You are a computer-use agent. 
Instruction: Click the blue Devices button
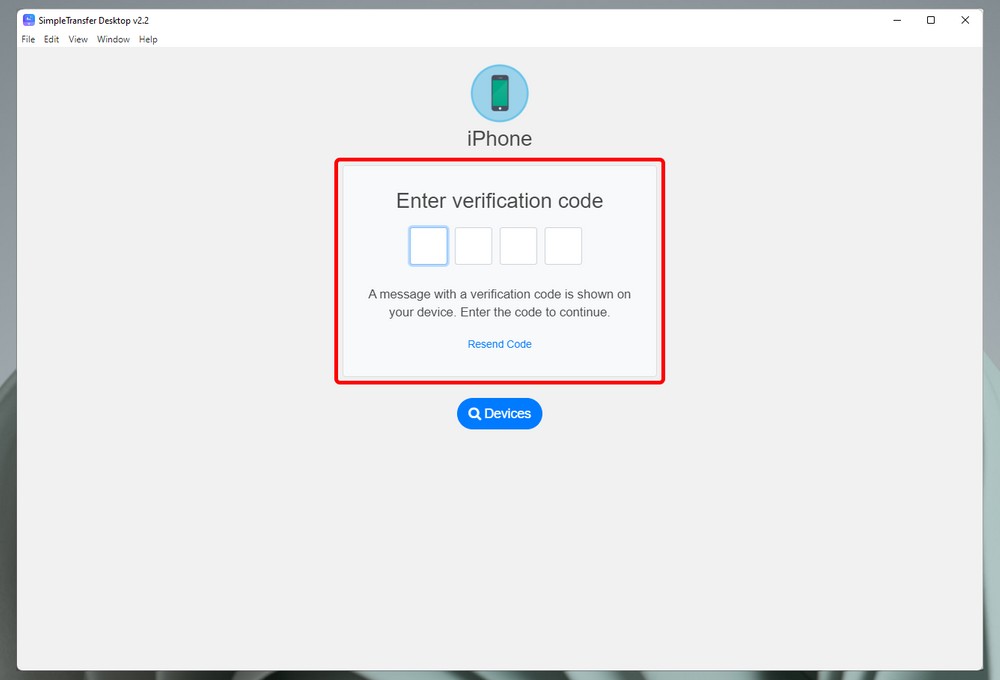tap(499, 414)
